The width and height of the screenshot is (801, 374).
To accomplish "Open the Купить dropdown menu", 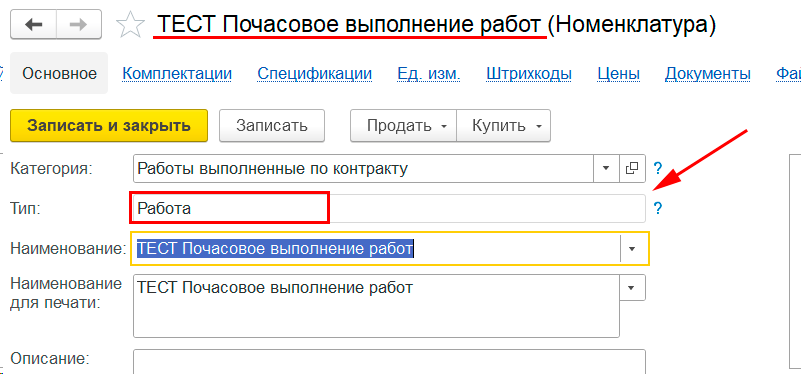I will pyautogui.click(x=504, y=125).
